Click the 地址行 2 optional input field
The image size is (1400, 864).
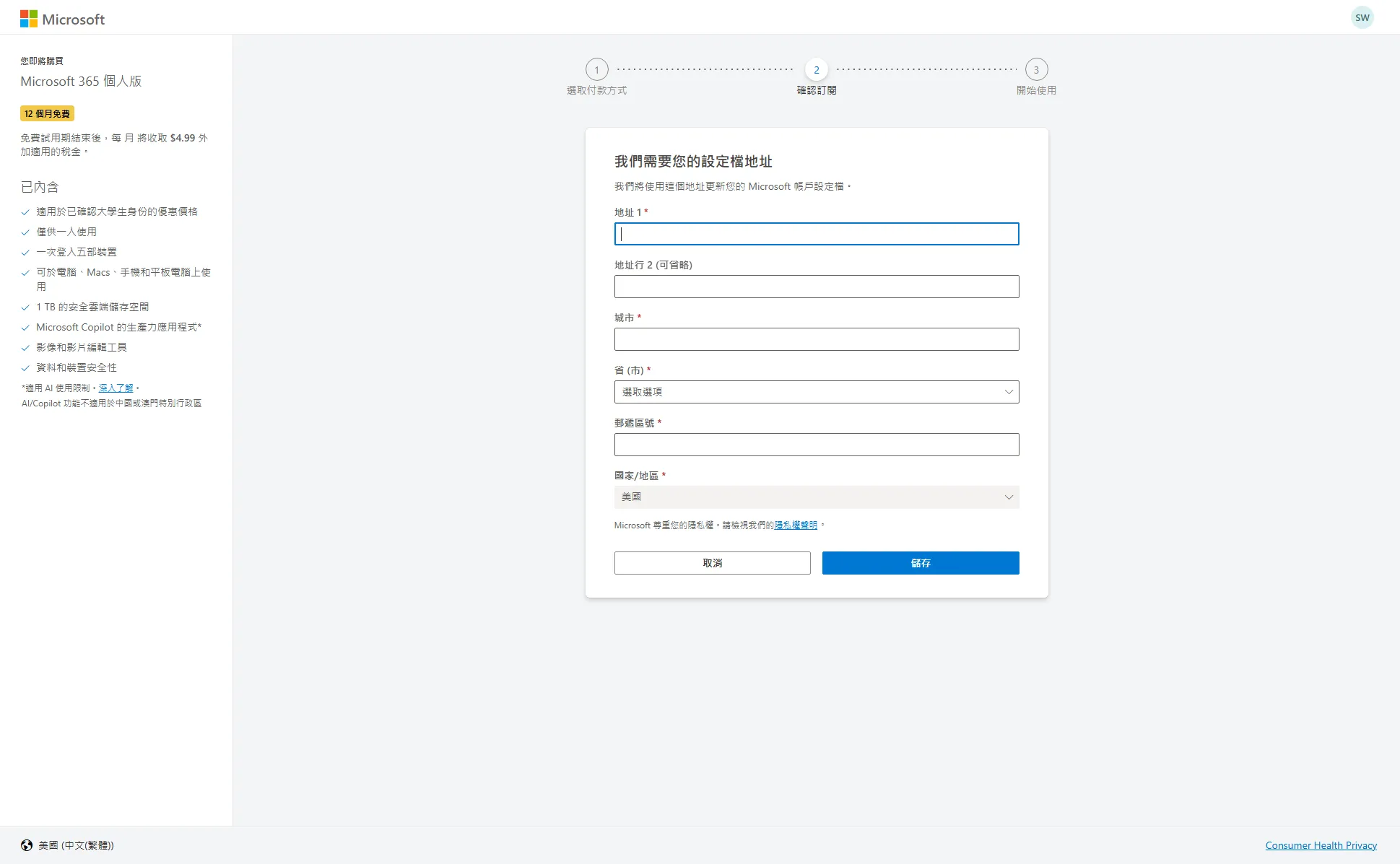(816, 287)
